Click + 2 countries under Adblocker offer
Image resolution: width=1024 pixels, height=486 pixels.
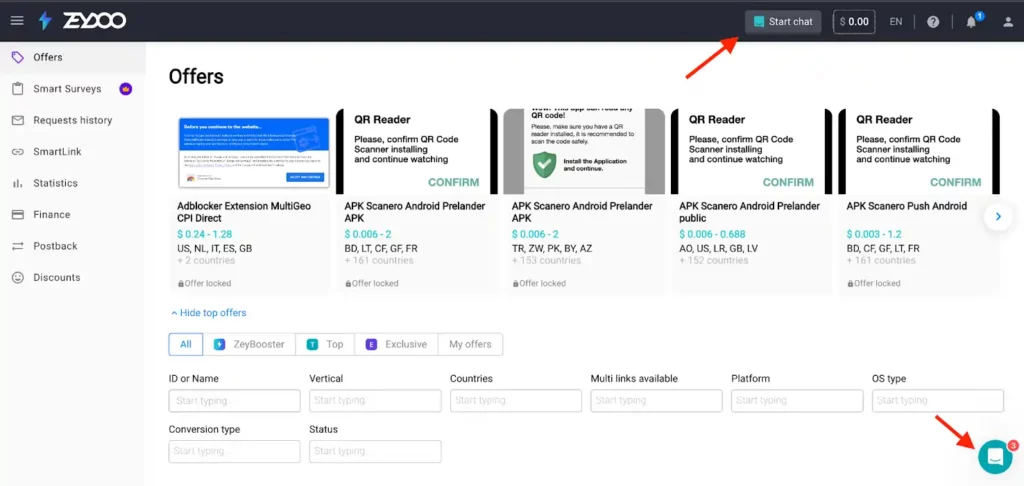click(206, 261)
